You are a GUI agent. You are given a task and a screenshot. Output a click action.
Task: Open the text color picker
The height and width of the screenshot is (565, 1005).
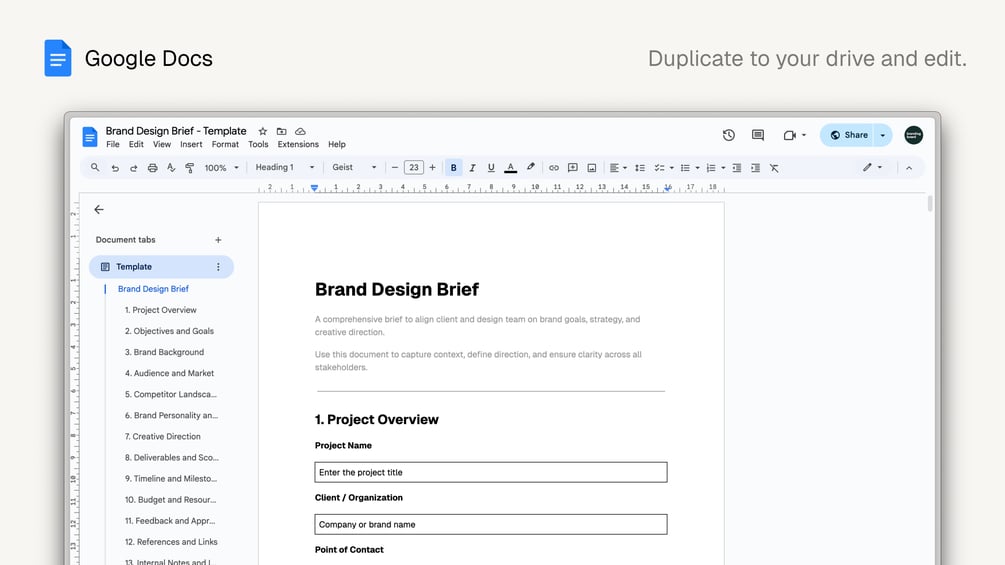click(x=510, y=168)
